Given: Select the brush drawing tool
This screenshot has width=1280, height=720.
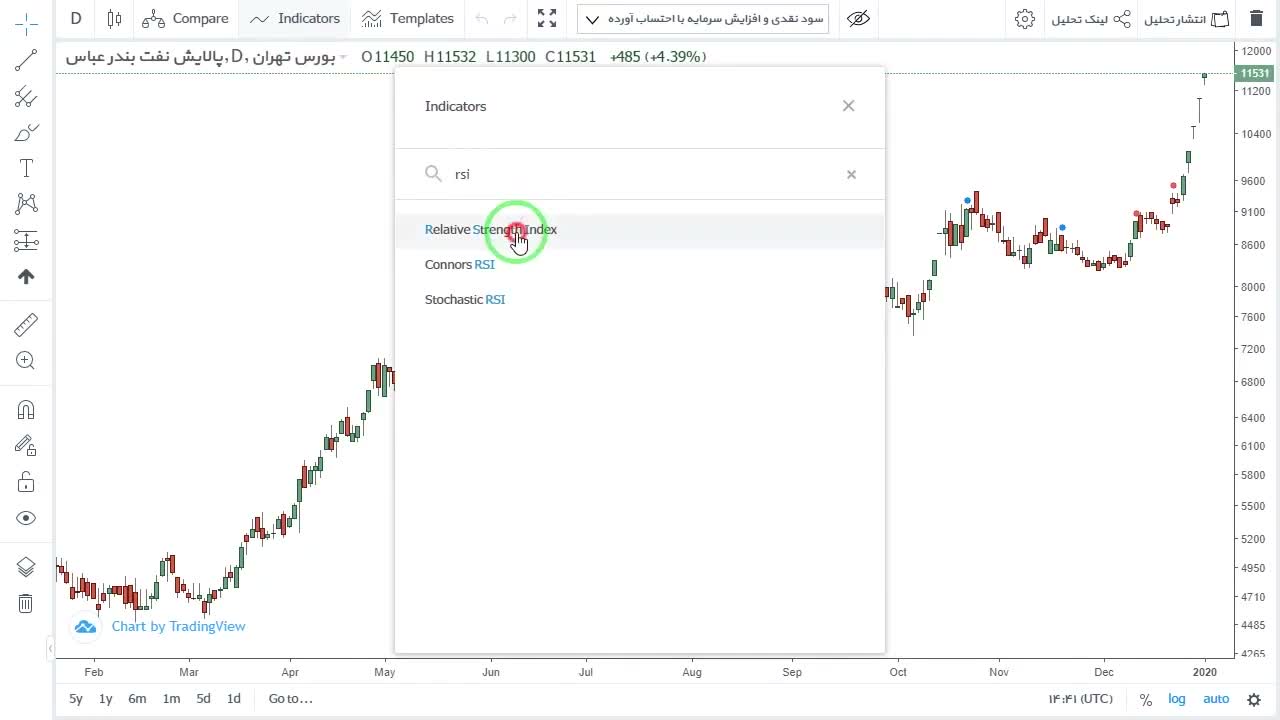Looking at the screenshot, I should tap(26, 133).
